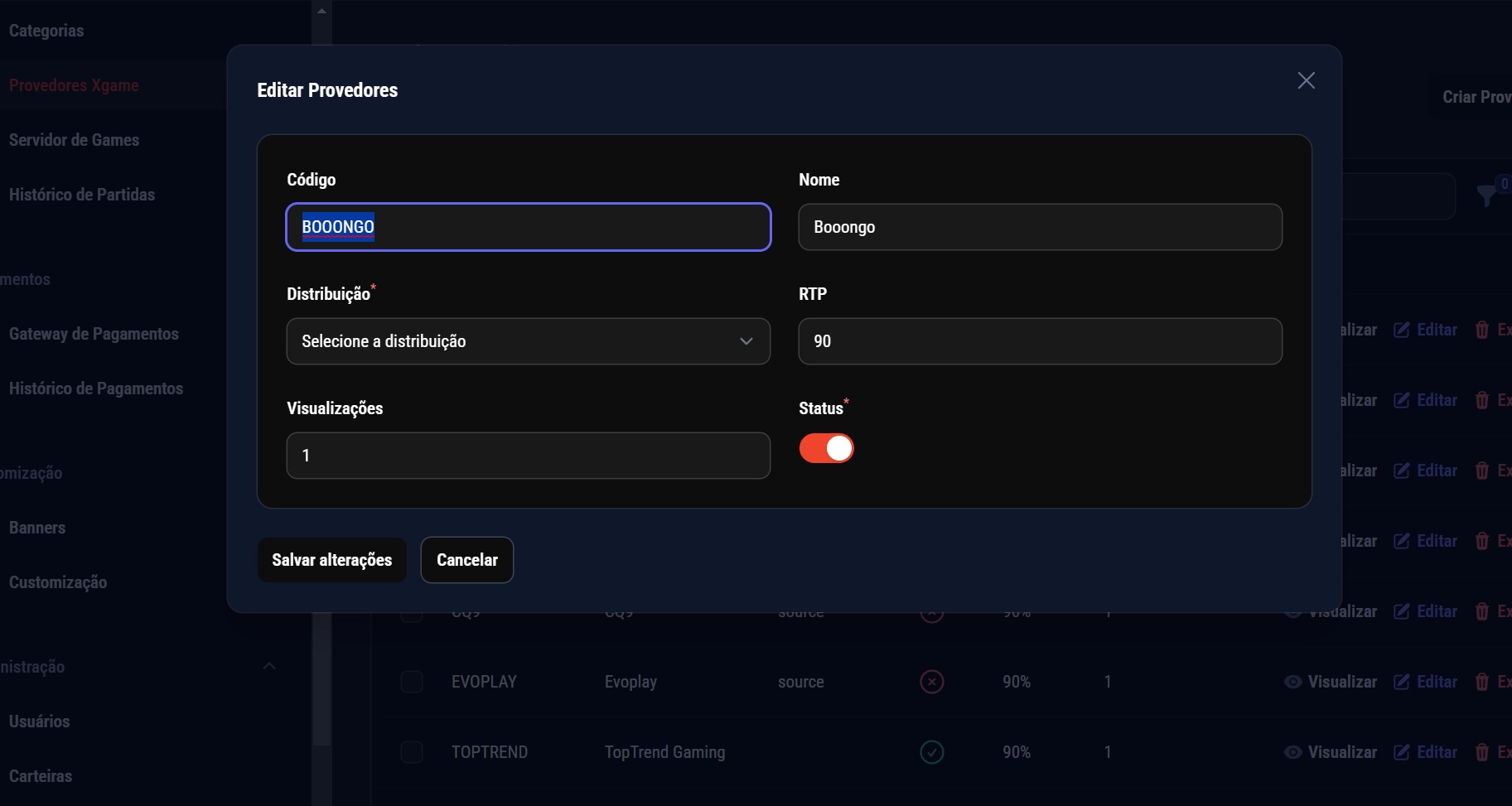The height and width of the screenshot is (806, 1512).
Task: Click the TOPTREND code cell
Action: 490,752
